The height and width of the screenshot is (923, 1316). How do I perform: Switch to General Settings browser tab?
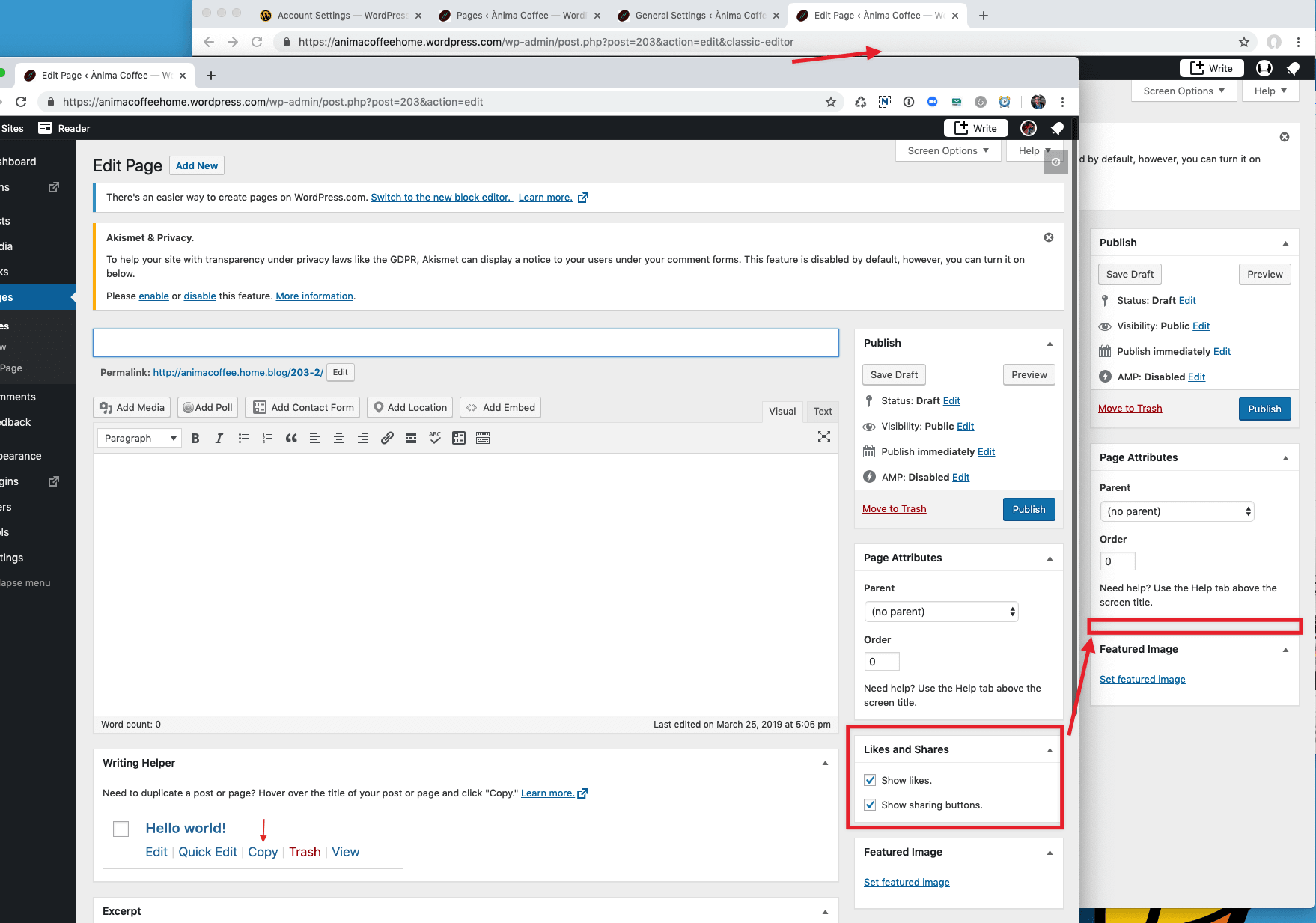(x=699, y=16)
